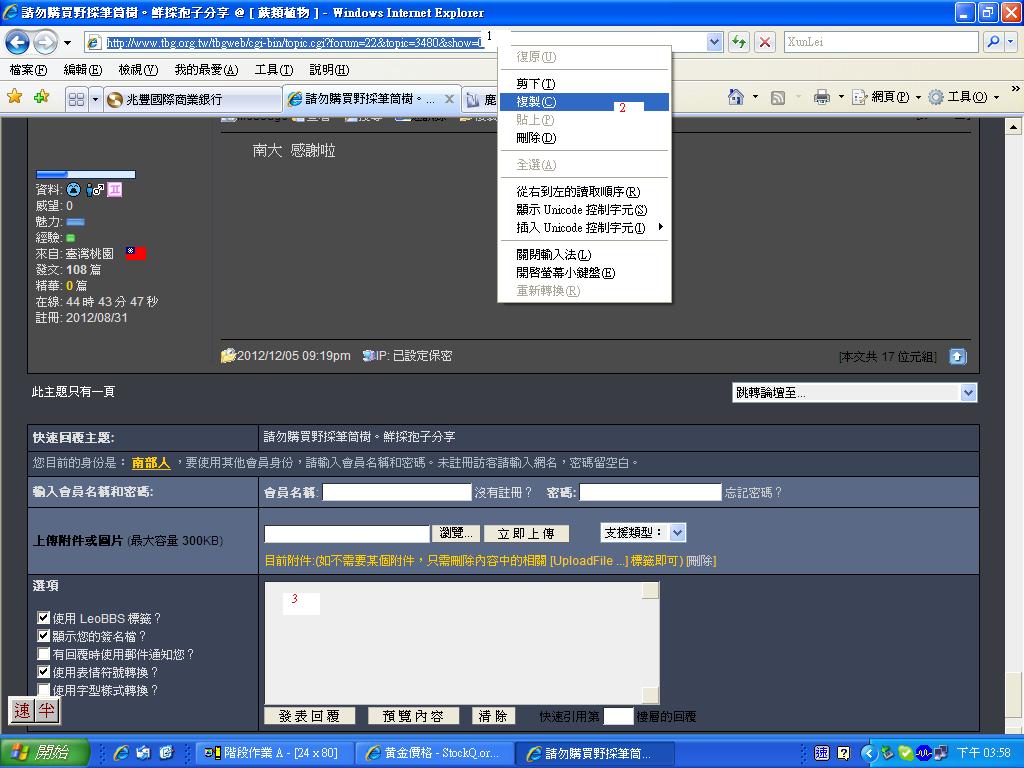
Task: Click the search magnifier icon
Action: 993,42
